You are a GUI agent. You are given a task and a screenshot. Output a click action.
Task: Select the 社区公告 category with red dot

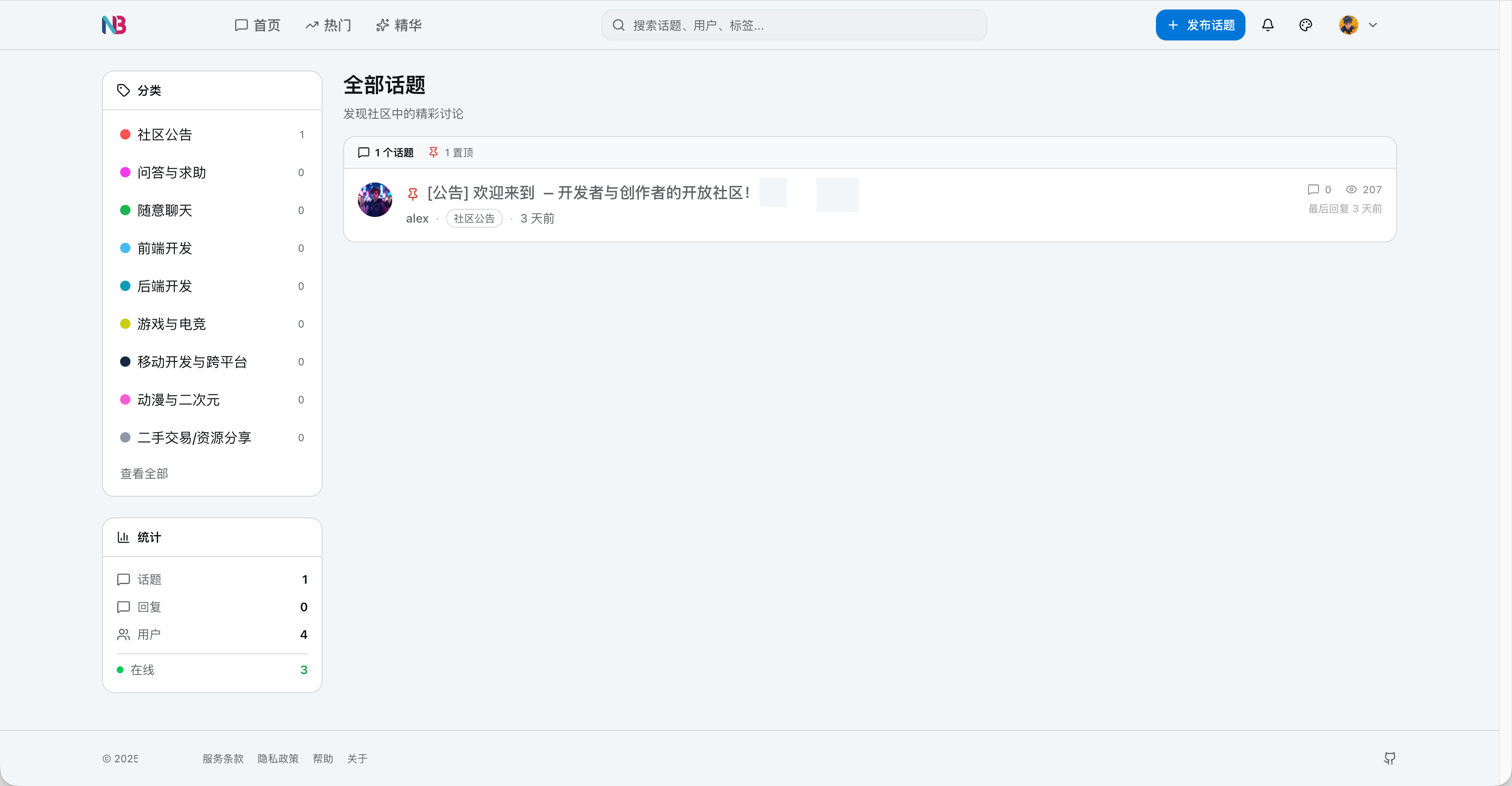[x=212, y=134]
